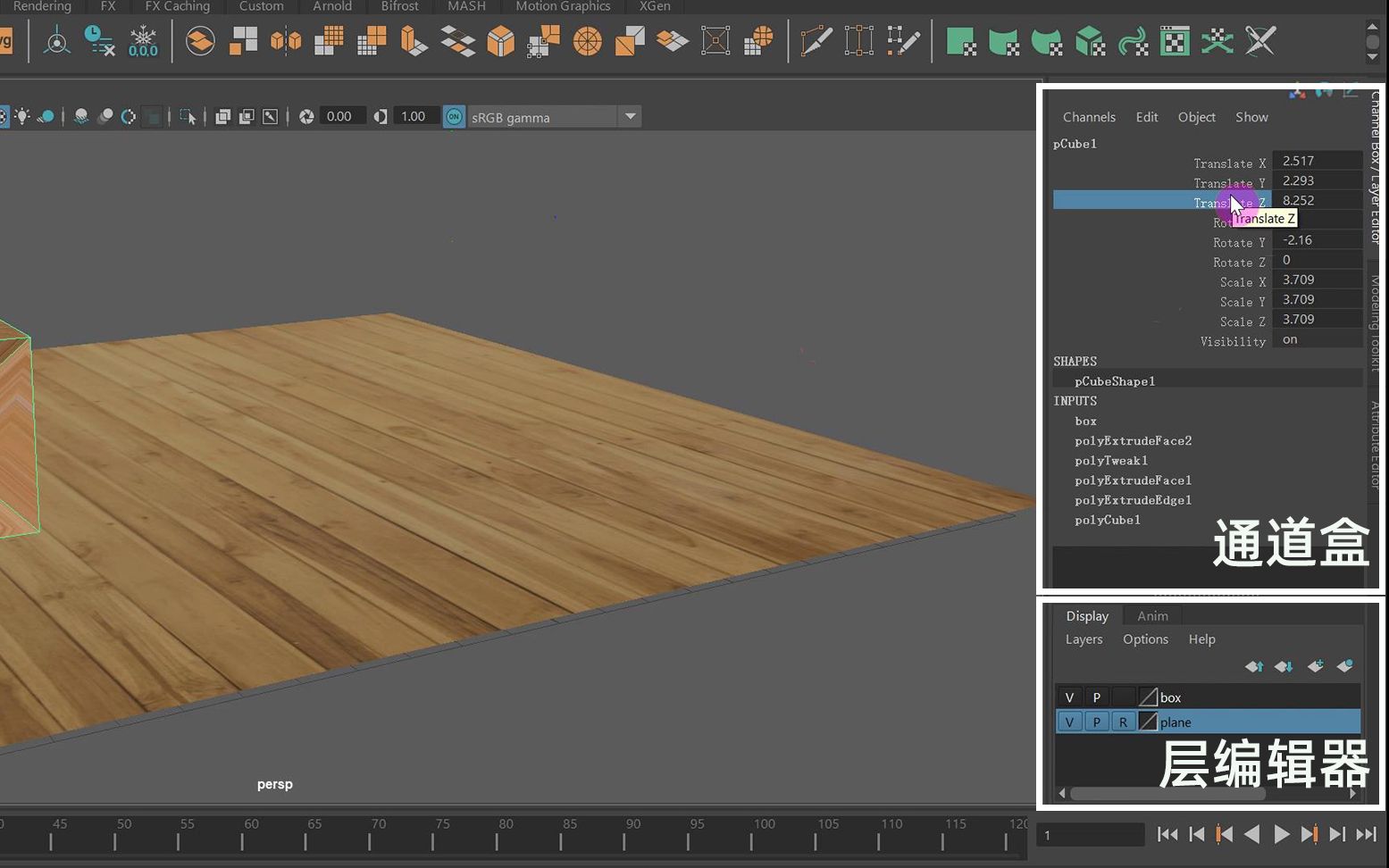1389x868 pixels.
Task: Select the Multi-Cut knife tool
Action: tap(816, 41)
